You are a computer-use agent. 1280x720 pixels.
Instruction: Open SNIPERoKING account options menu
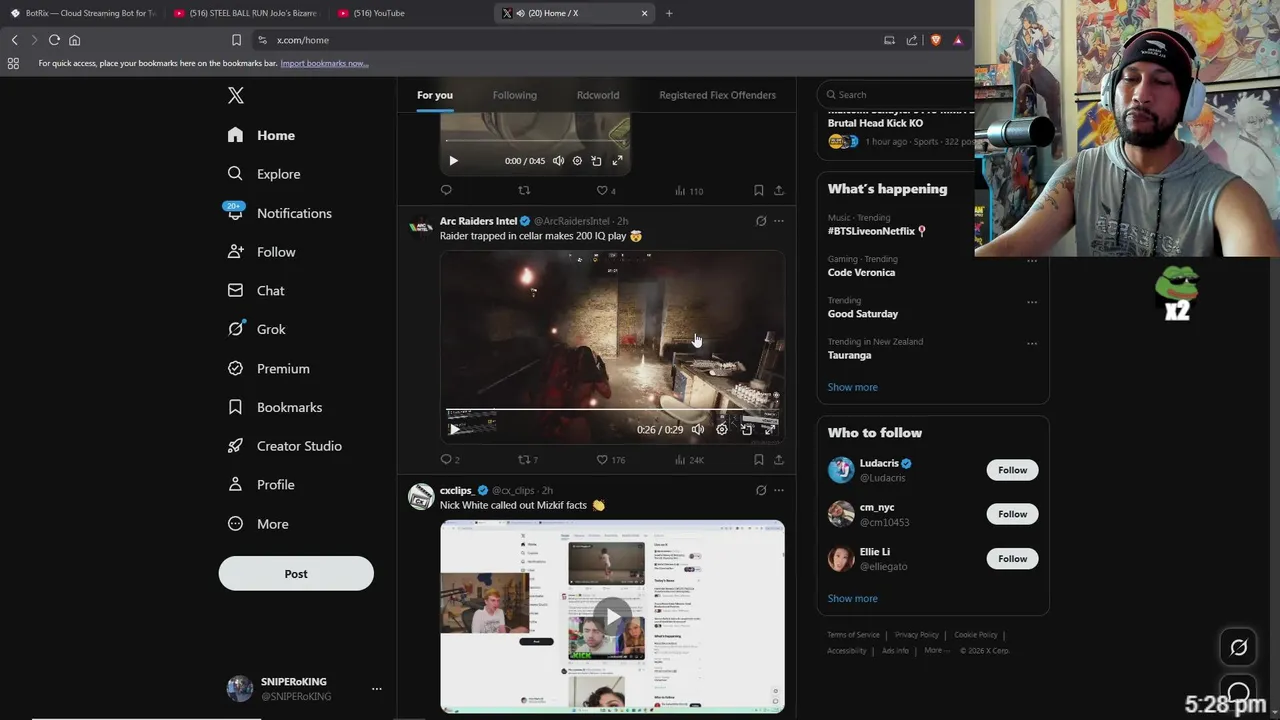point(377,689)
